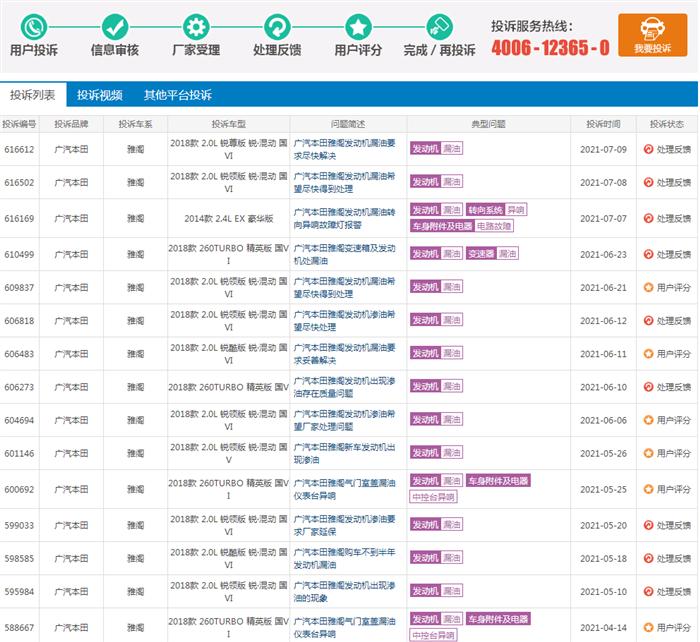Click the 处理反馈 refresh step icon
700x642 pixels.
(x=277, y=27)
